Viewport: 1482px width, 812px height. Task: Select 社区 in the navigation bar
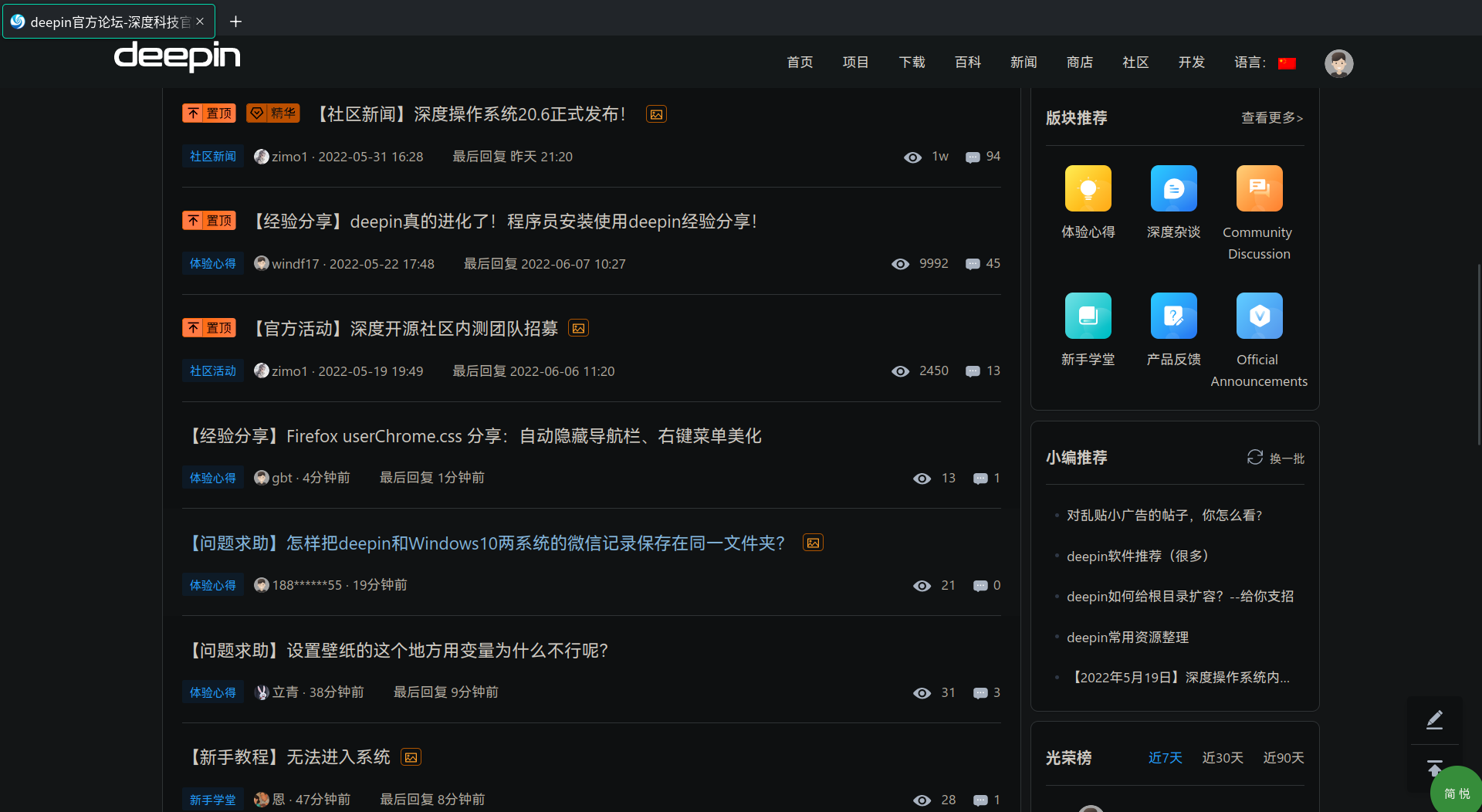(1135, 63)
